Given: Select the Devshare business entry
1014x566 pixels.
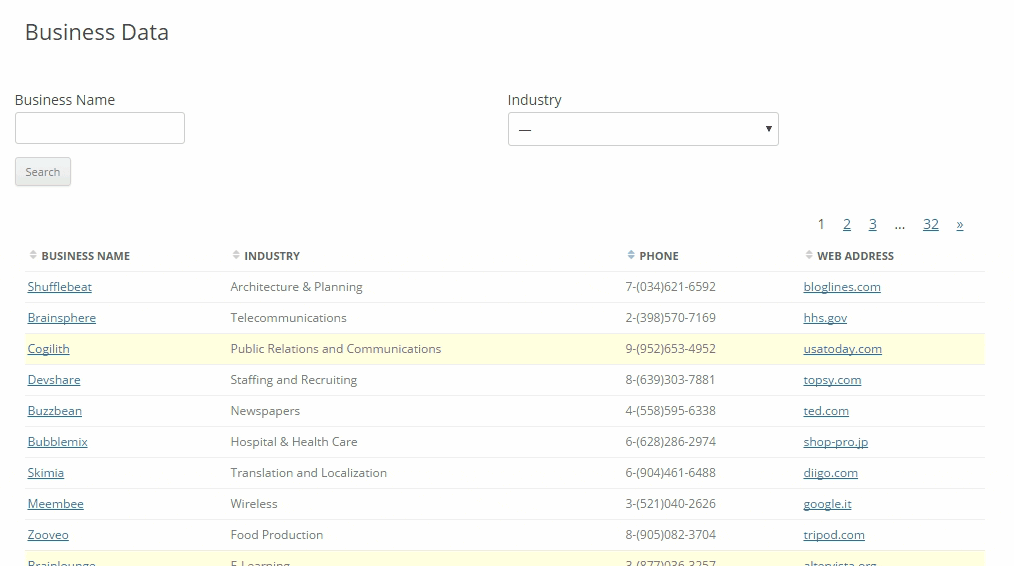Looking at the screenshot, I should pyautogui.click(x=54, y=380).
